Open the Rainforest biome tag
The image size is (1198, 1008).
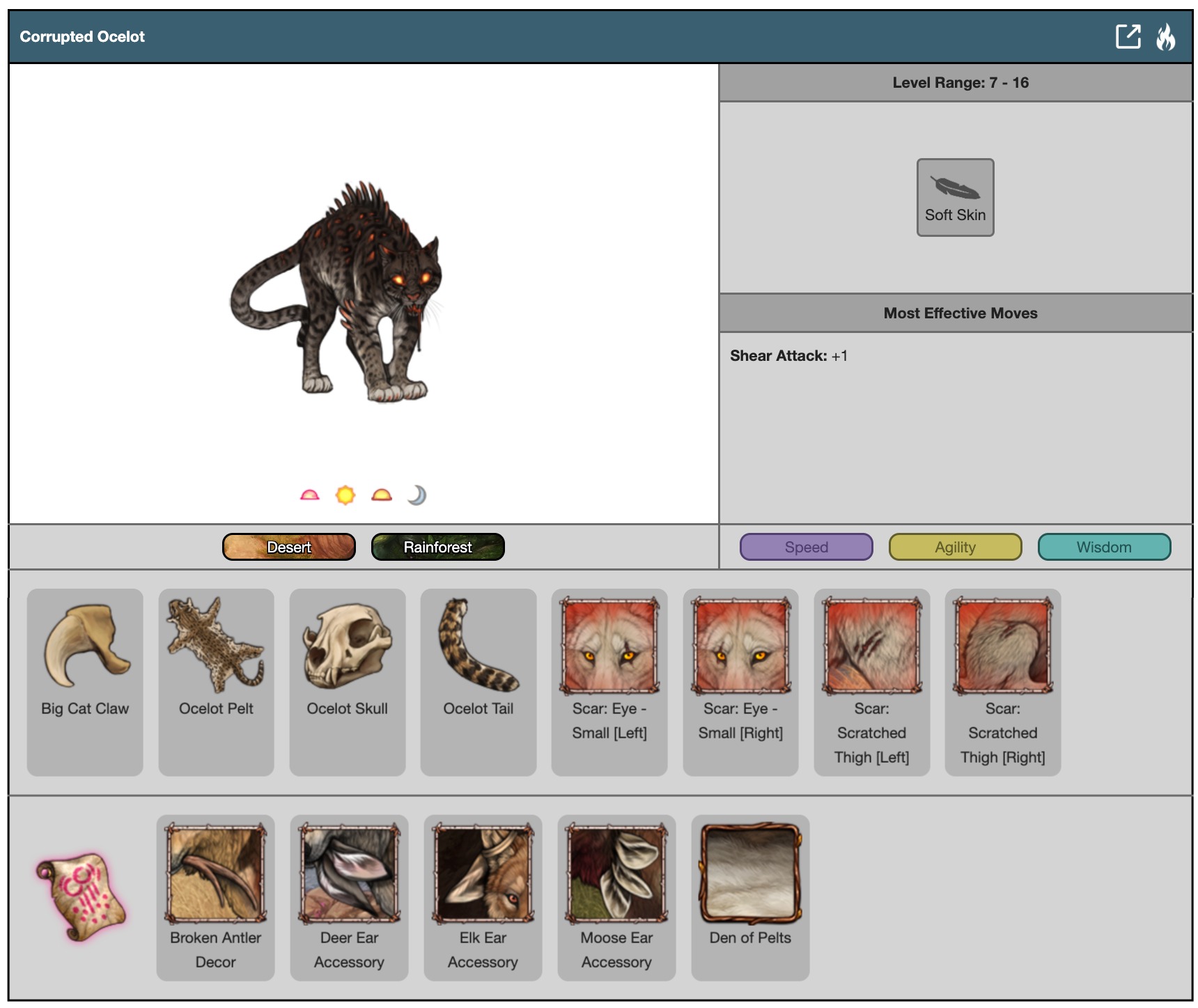437,547
